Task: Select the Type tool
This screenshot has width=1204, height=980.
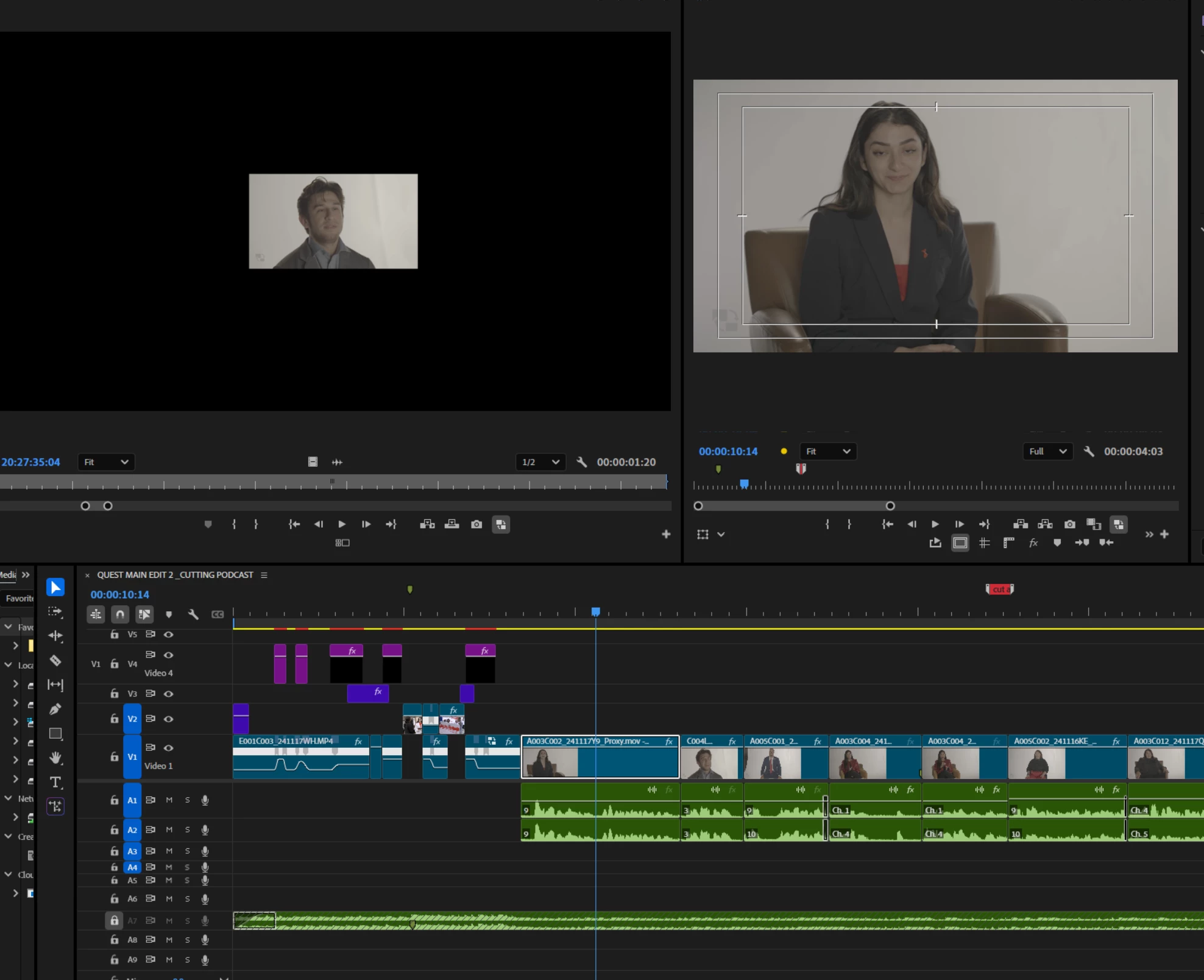Action: coord(55,782)
